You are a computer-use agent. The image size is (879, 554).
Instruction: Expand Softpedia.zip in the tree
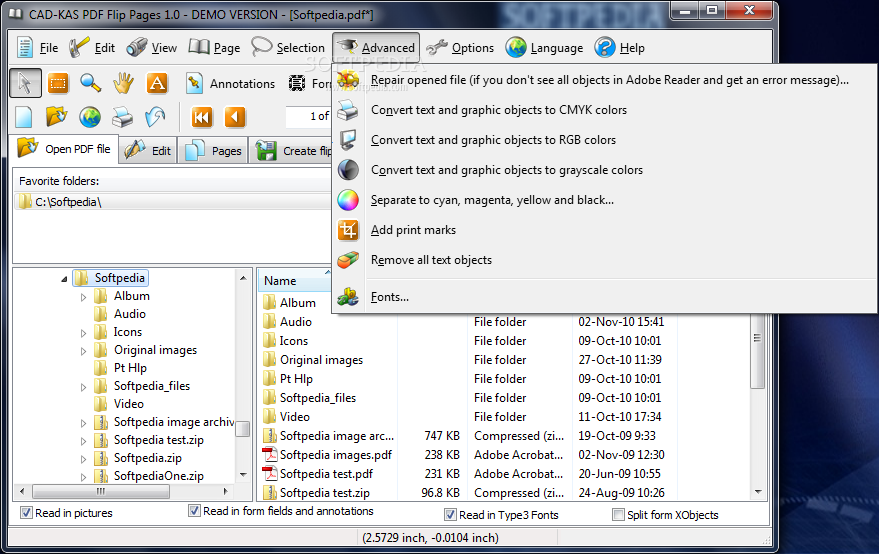[x=84, y=459]
